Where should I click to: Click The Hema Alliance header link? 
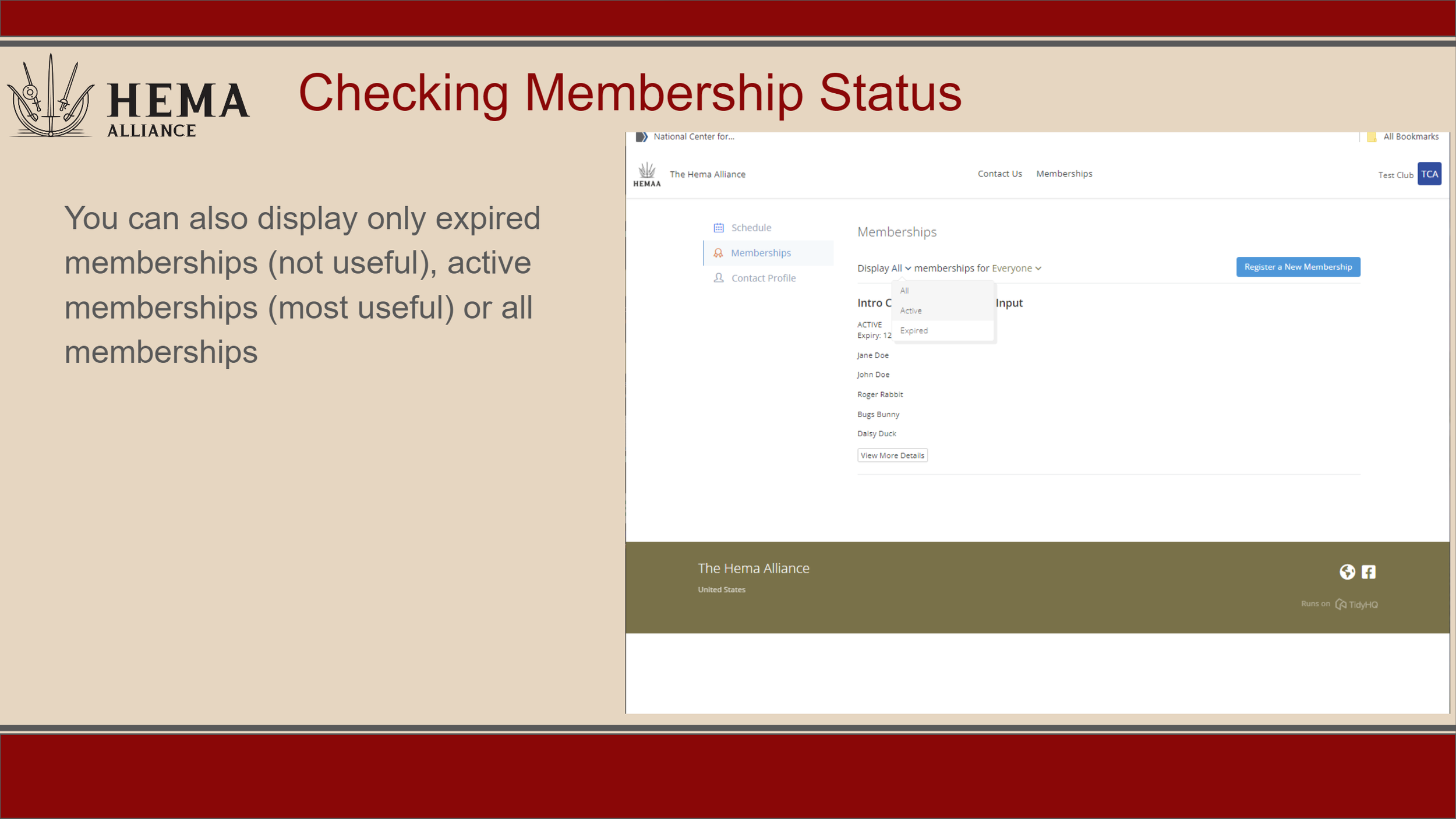707,174
